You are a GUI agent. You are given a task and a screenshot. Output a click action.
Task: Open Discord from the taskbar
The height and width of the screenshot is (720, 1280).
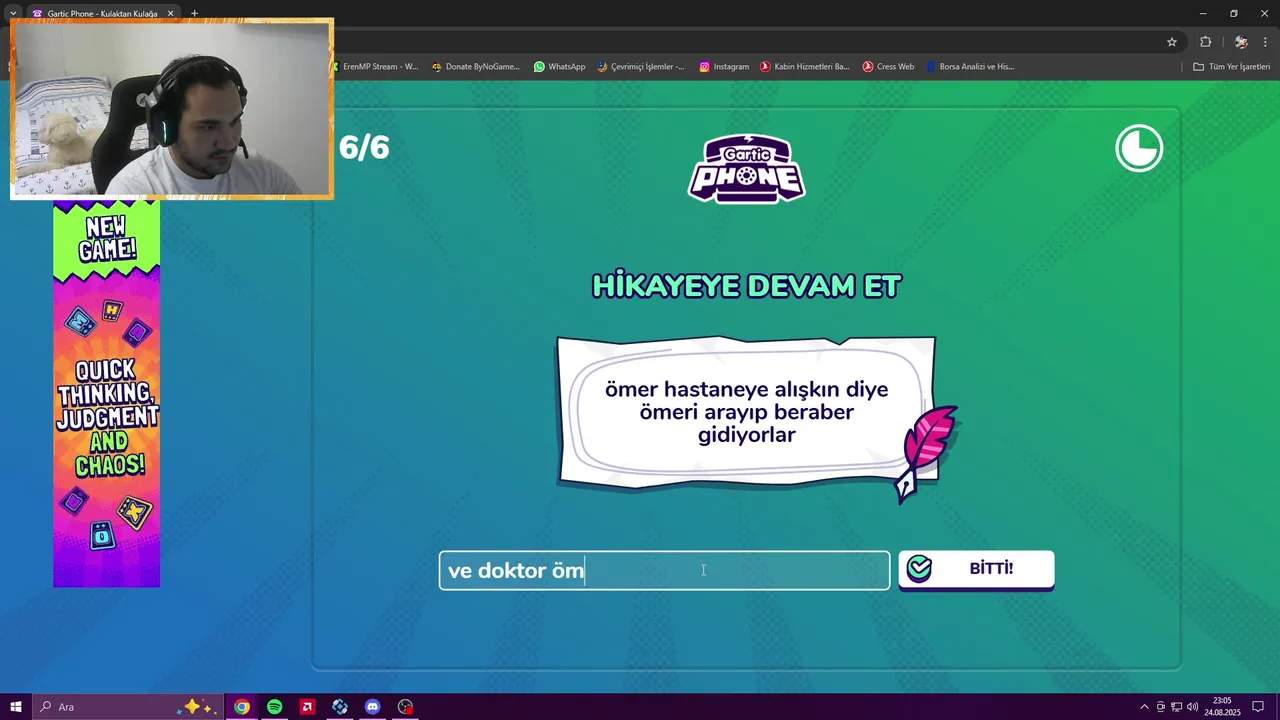pyautogui.click(x=373, y=707)
